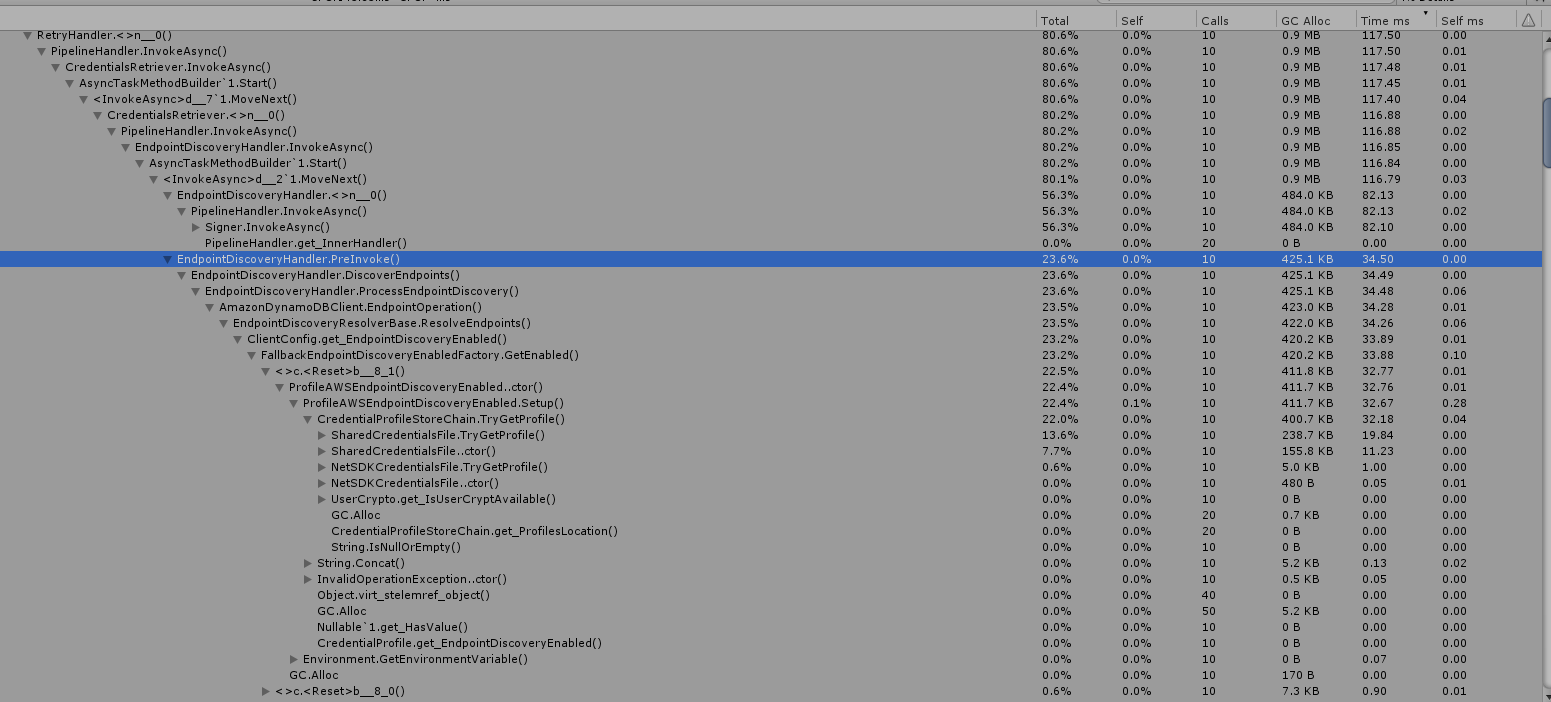Collapse EndpointDiscoveryHandler.<>n__0() triangle
The width and height of the screenshot is (1551, 702).
168,195
